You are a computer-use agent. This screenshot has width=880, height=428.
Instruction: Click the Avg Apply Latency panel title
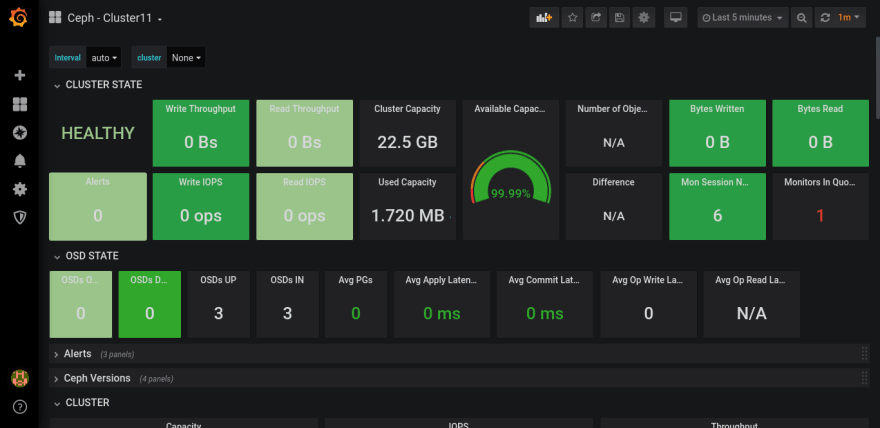442,279
